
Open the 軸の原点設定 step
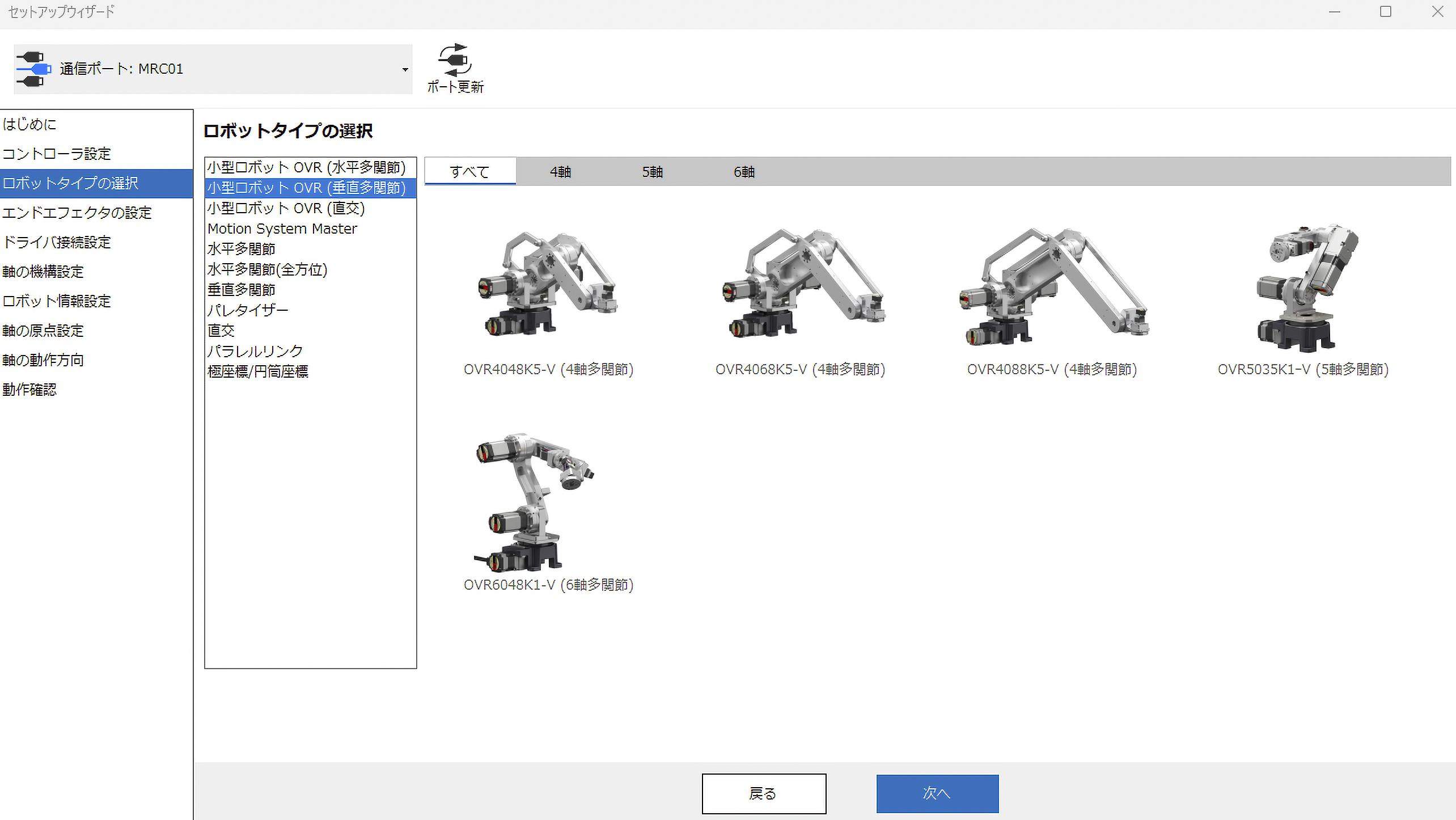pyautogui.click(x=96, y=331)
